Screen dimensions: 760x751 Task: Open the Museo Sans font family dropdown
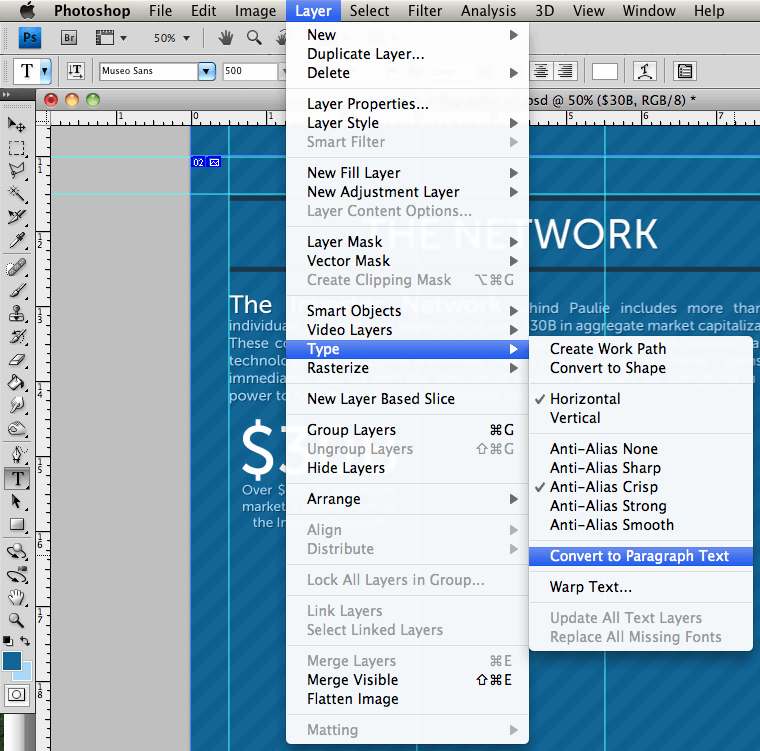coord(206,71)
